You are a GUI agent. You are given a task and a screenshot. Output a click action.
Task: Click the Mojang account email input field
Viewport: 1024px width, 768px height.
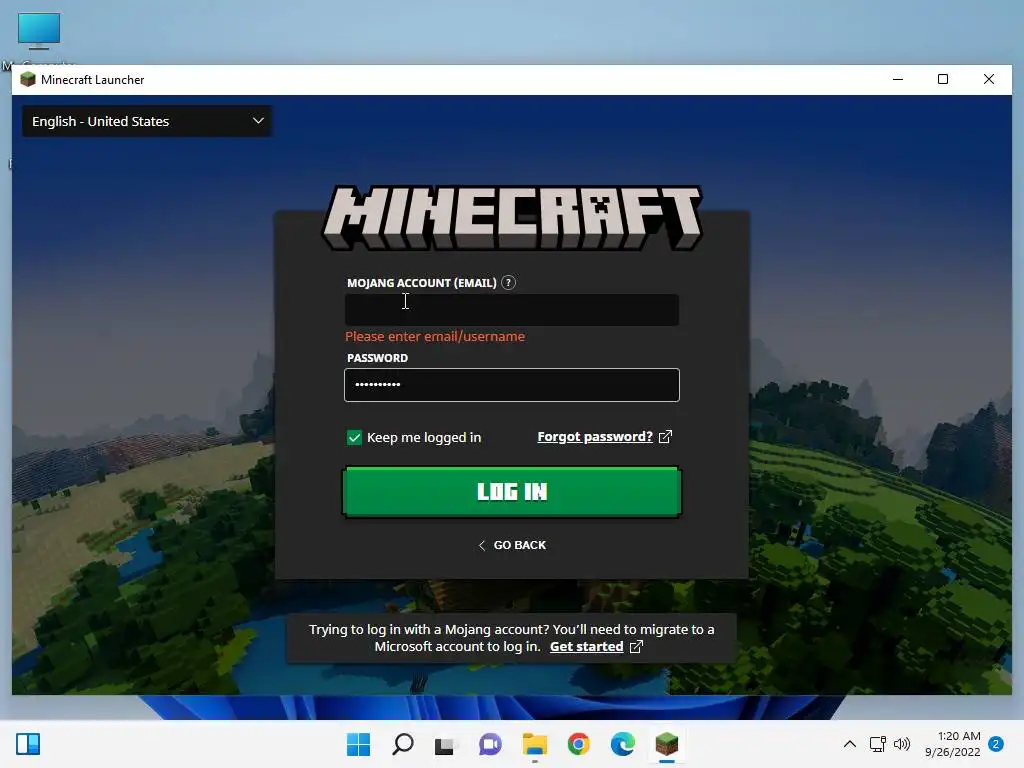tap(511, 310)
